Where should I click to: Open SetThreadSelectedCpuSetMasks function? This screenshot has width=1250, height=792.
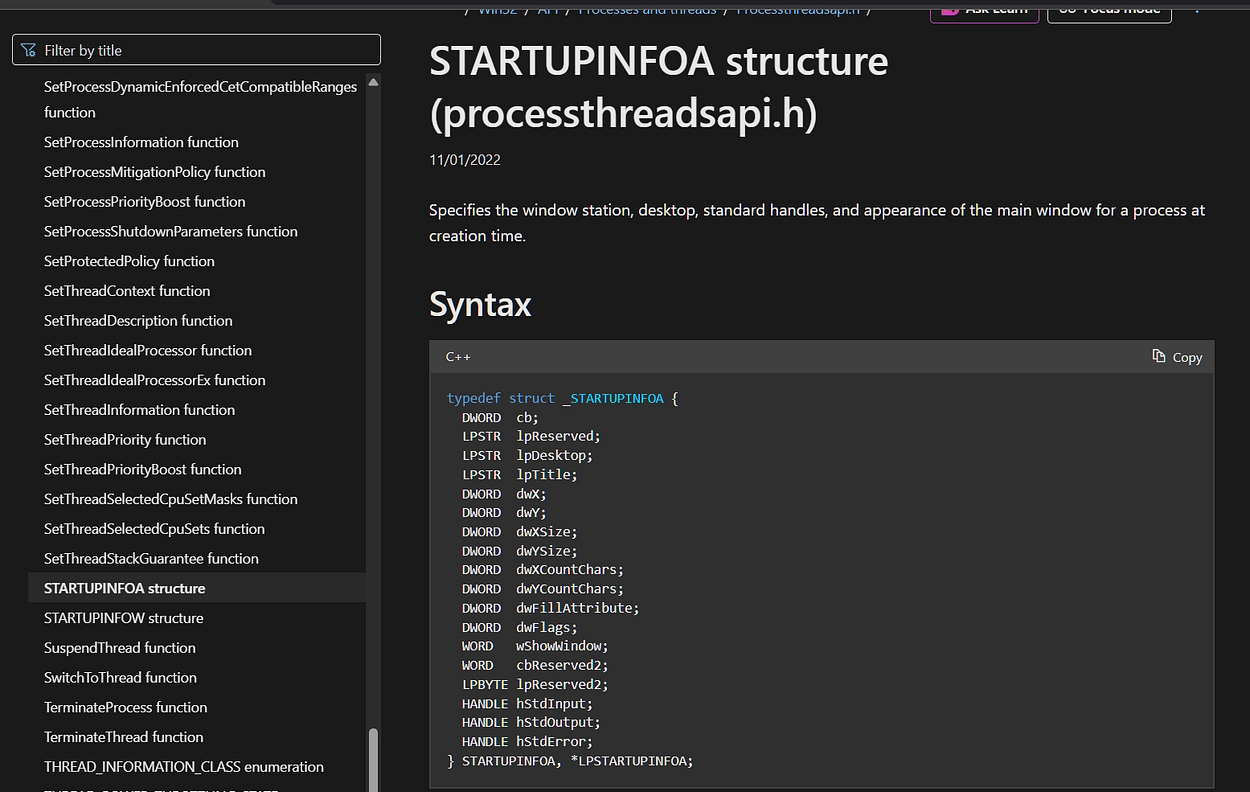171,499
